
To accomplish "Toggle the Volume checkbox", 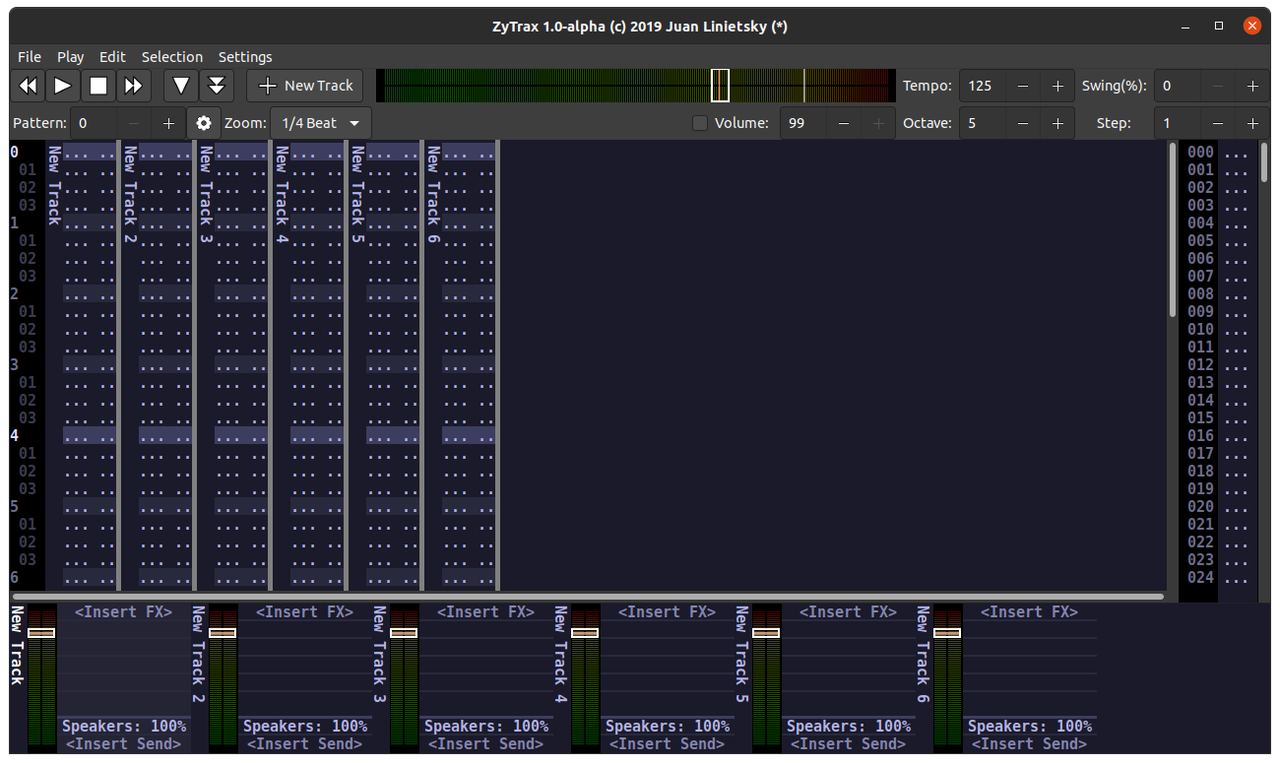I will [700, 123].
